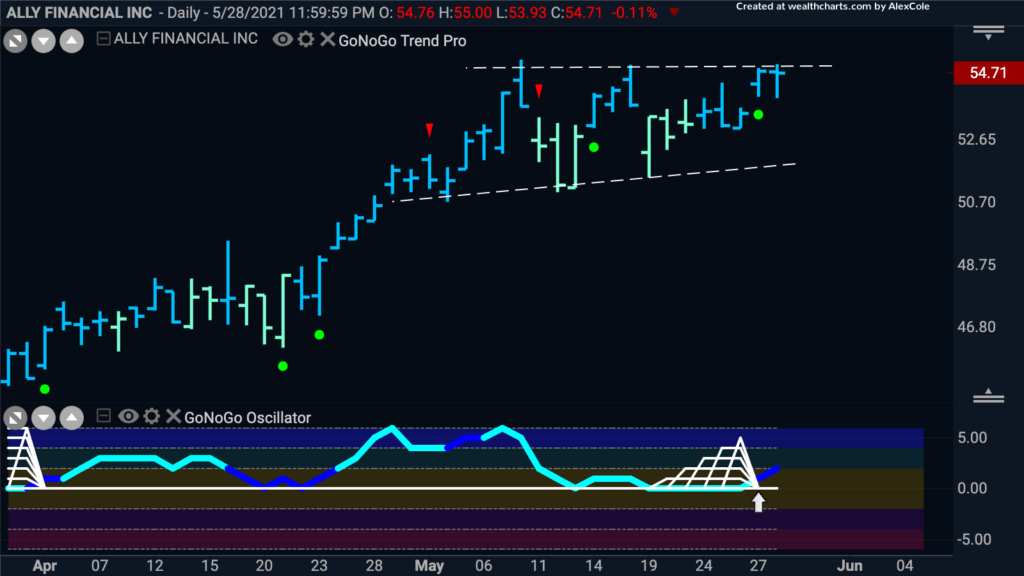
Task: Click the green dot near May 27
Action: click(x=758, y=115)
